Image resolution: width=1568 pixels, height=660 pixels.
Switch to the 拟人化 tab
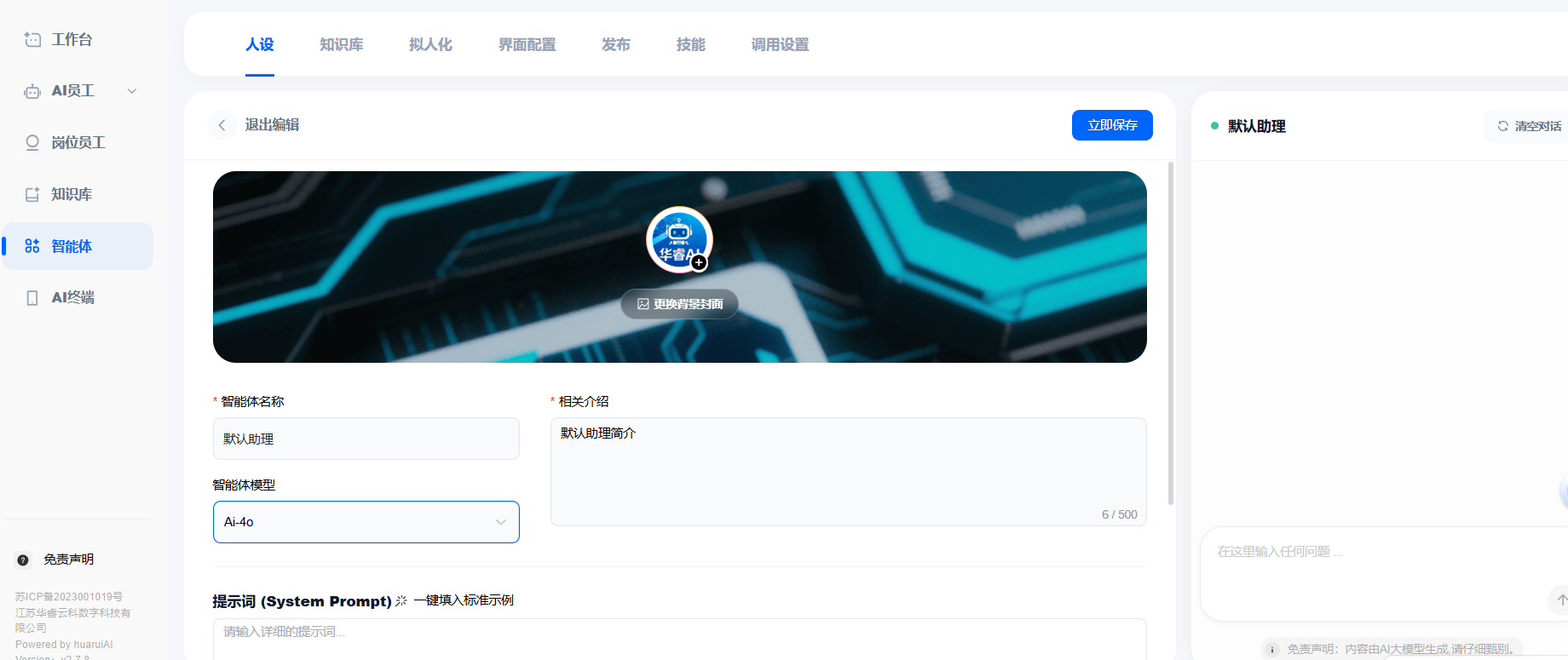click(x=430, y=44)
